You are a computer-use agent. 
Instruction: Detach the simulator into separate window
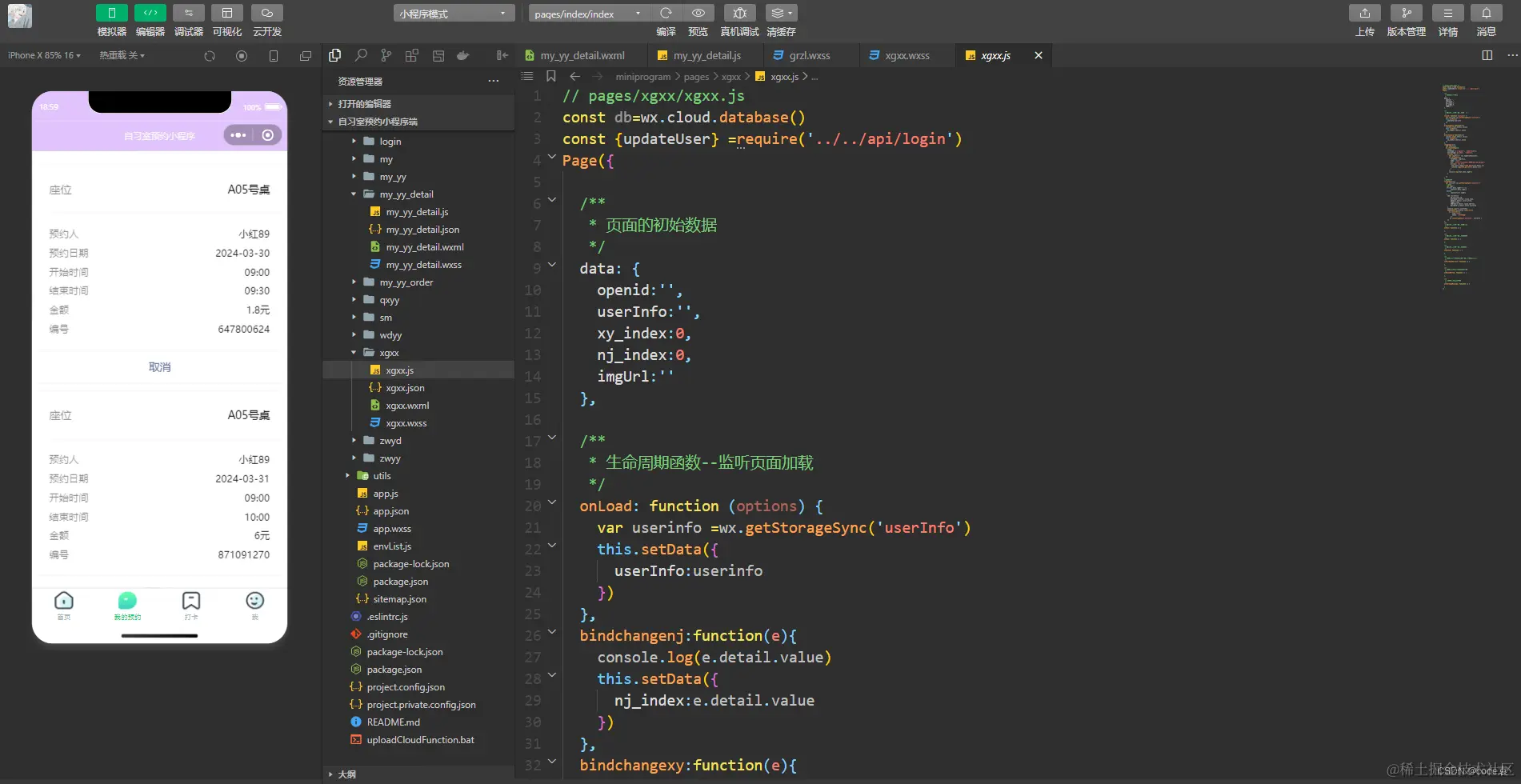(x=306, y=56)
